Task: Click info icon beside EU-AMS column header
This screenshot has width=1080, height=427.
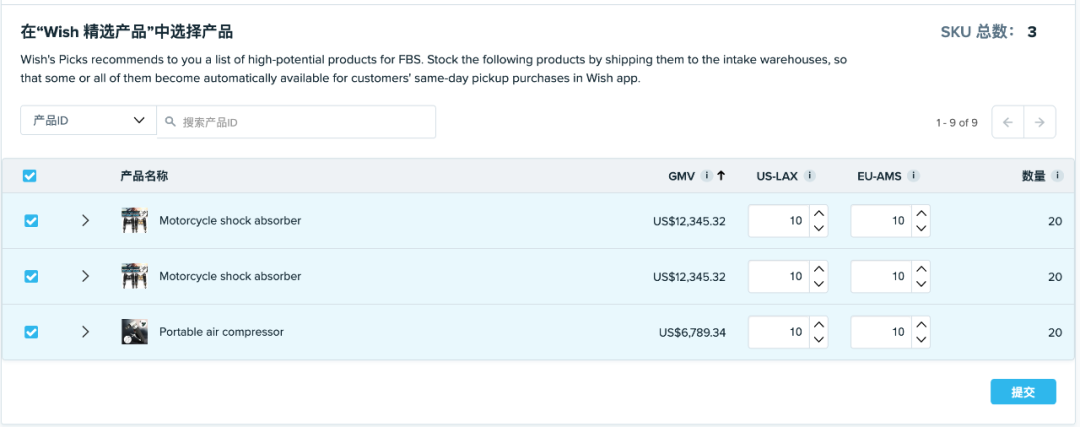Action: pyautogui.click(x=914, y=176)
